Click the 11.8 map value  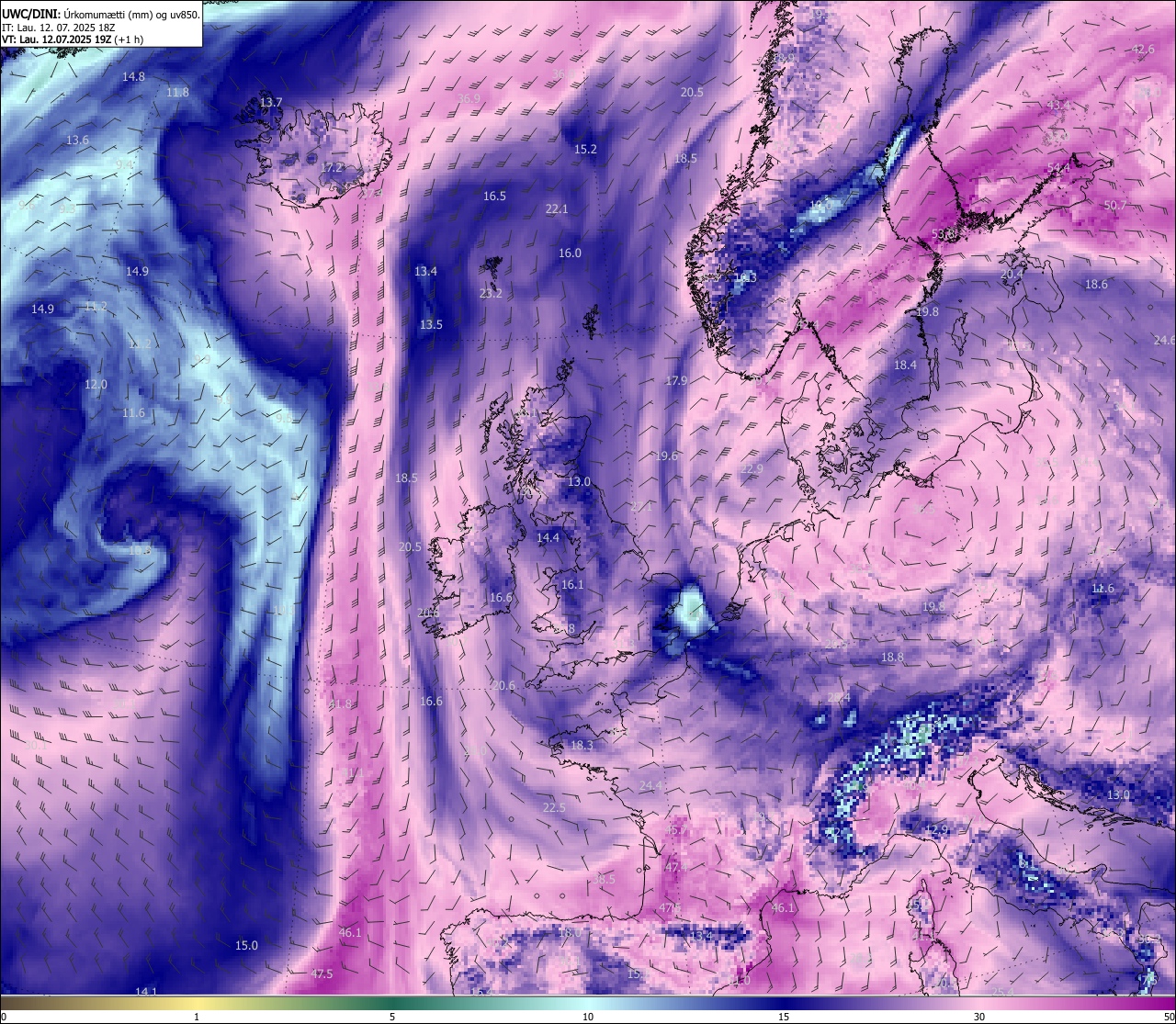point(177,93)
